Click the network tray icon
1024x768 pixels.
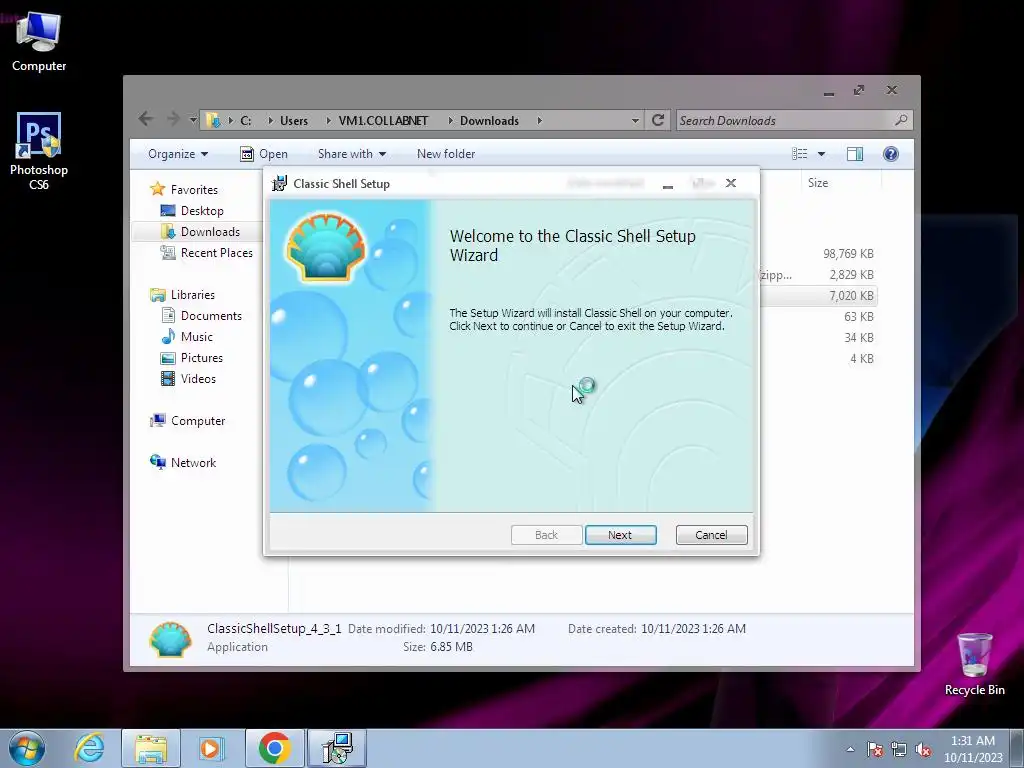899,749
